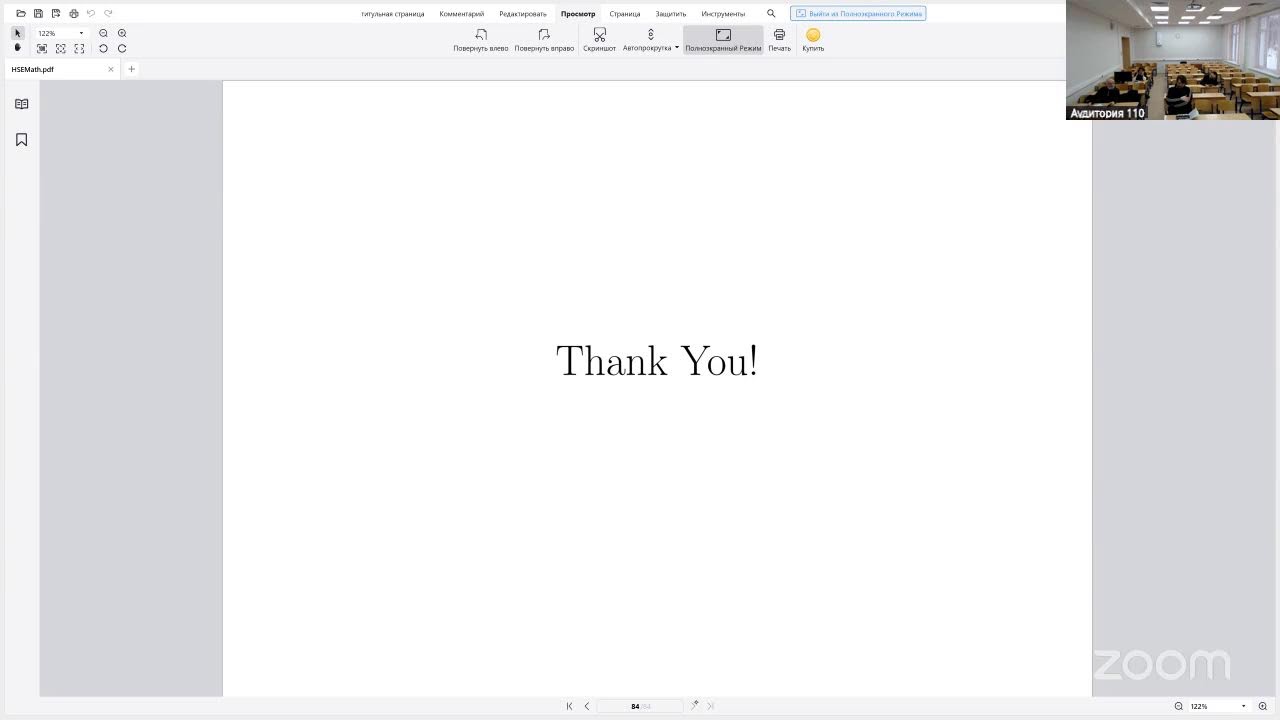Rotate view counterclockwise with the small icon
This screenshot has height=720, width=1280.
tap(103, 48)
